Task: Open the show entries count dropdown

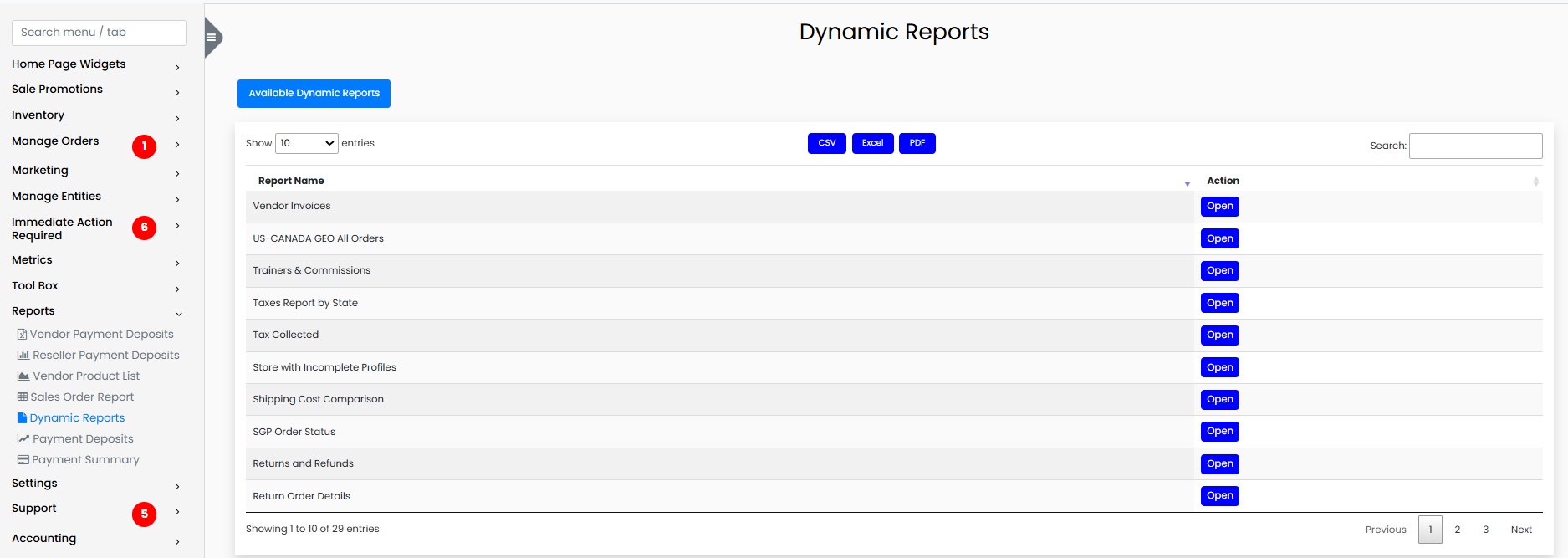Action: (x=306, y=144)
